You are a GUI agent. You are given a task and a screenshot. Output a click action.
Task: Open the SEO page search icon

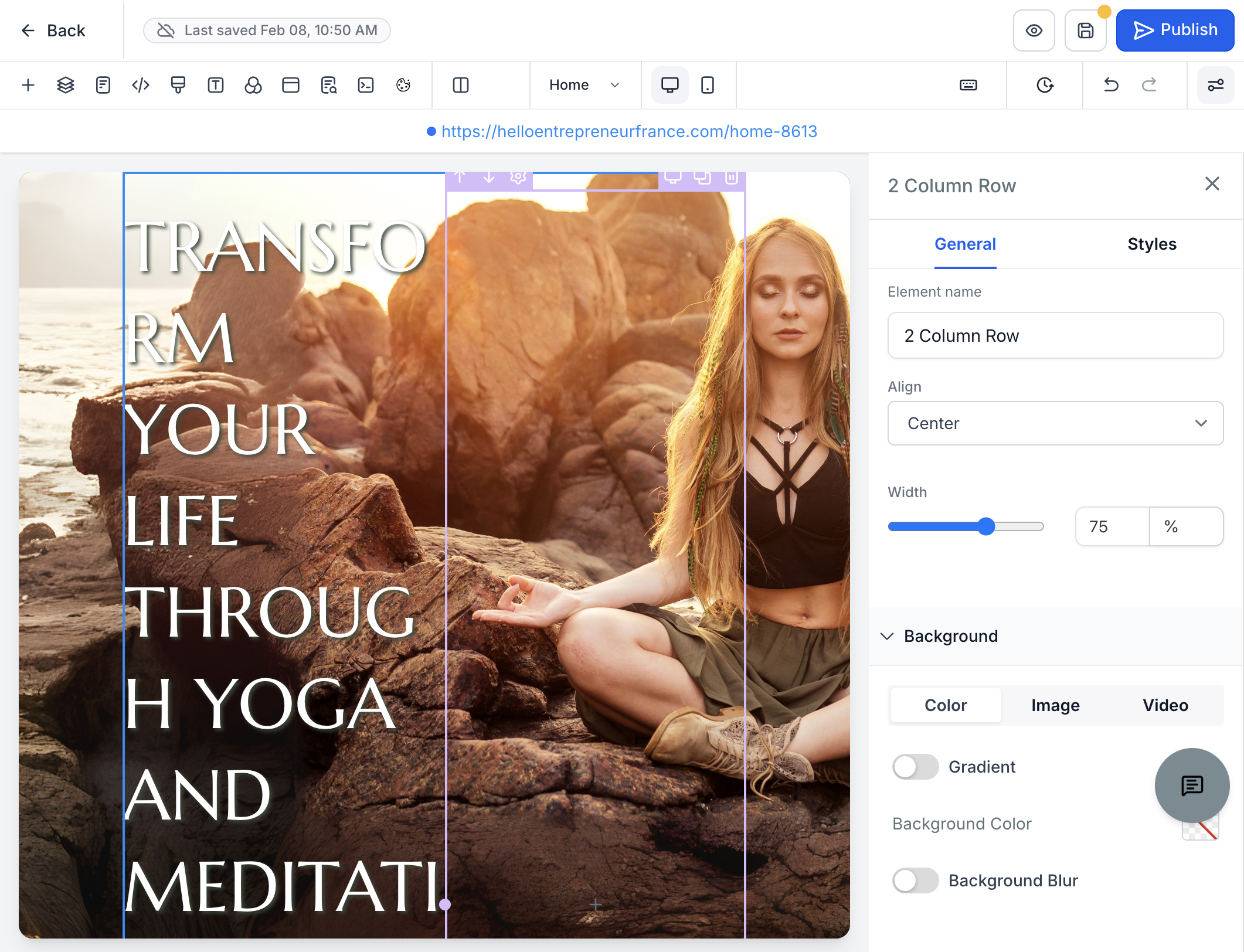[328, 86]
